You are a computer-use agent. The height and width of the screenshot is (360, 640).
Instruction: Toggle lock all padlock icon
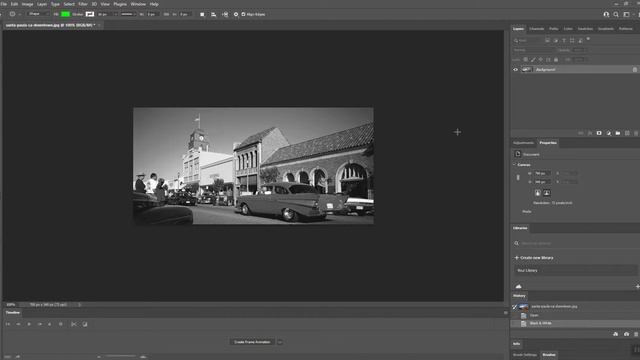pos(556,60)
